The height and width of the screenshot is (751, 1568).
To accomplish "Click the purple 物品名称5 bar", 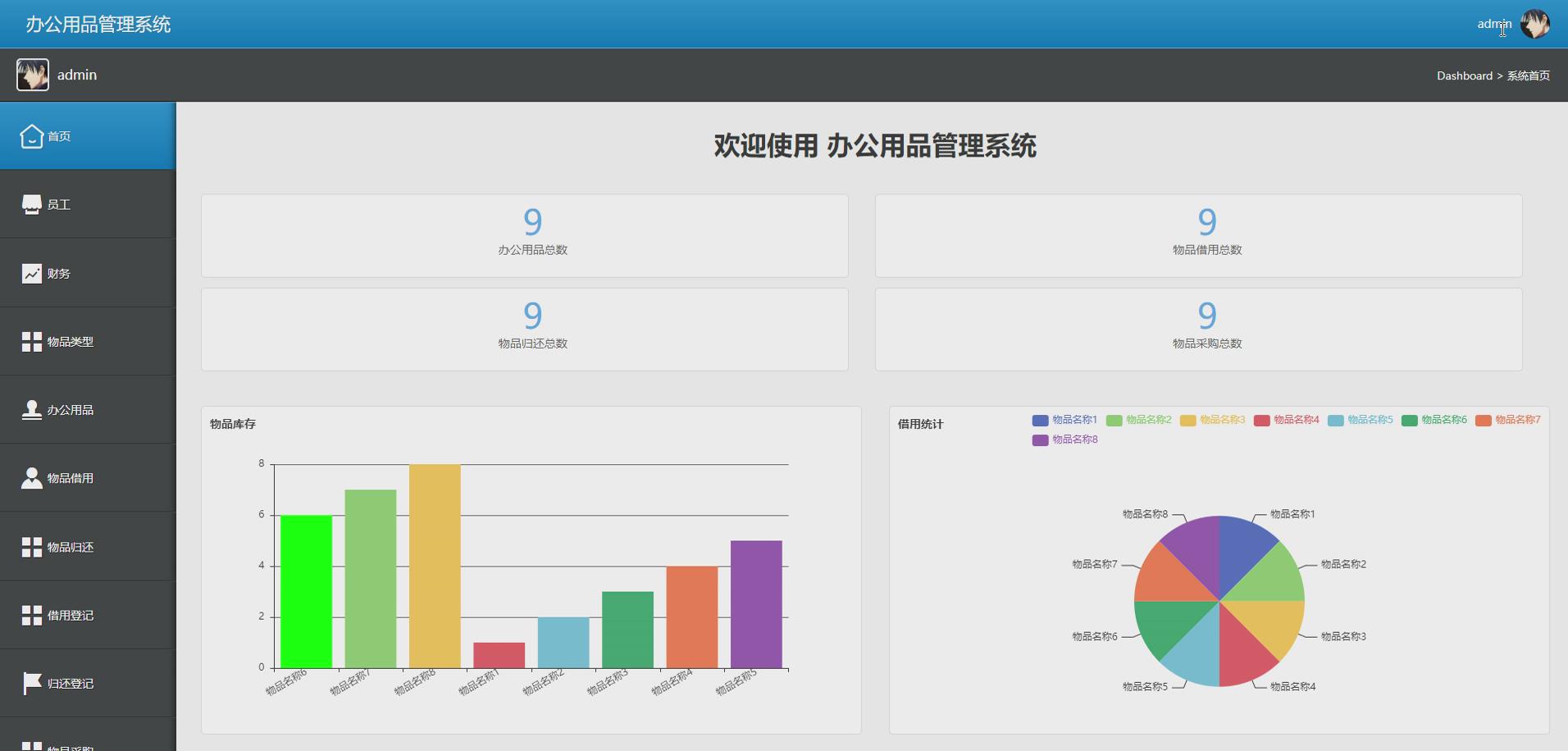I will tap(756, 604).
